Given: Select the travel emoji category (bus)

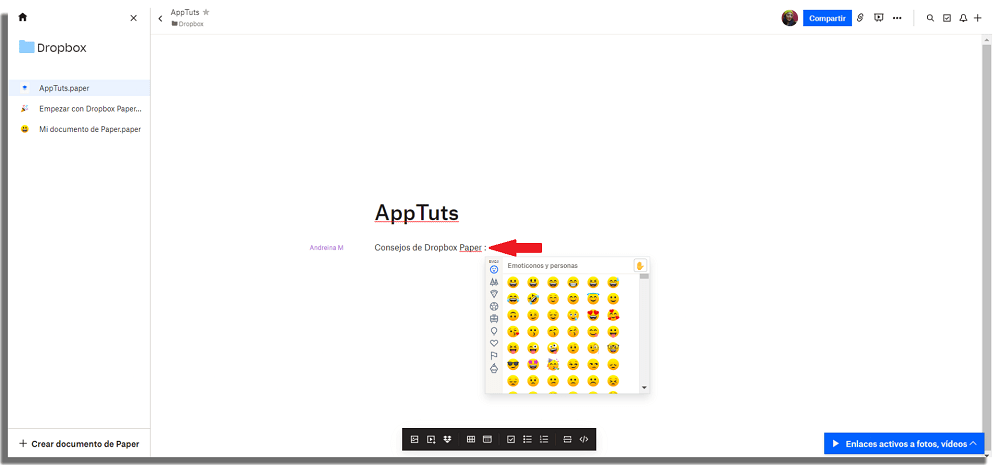Looking at the screenshot, I should [494, 318].
